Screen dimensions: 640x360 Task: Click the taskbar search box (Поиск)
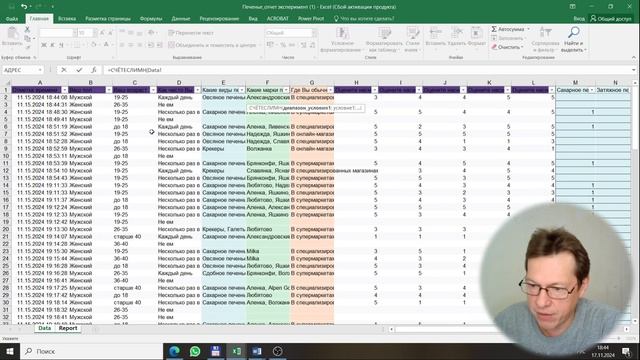click(91, 351)
